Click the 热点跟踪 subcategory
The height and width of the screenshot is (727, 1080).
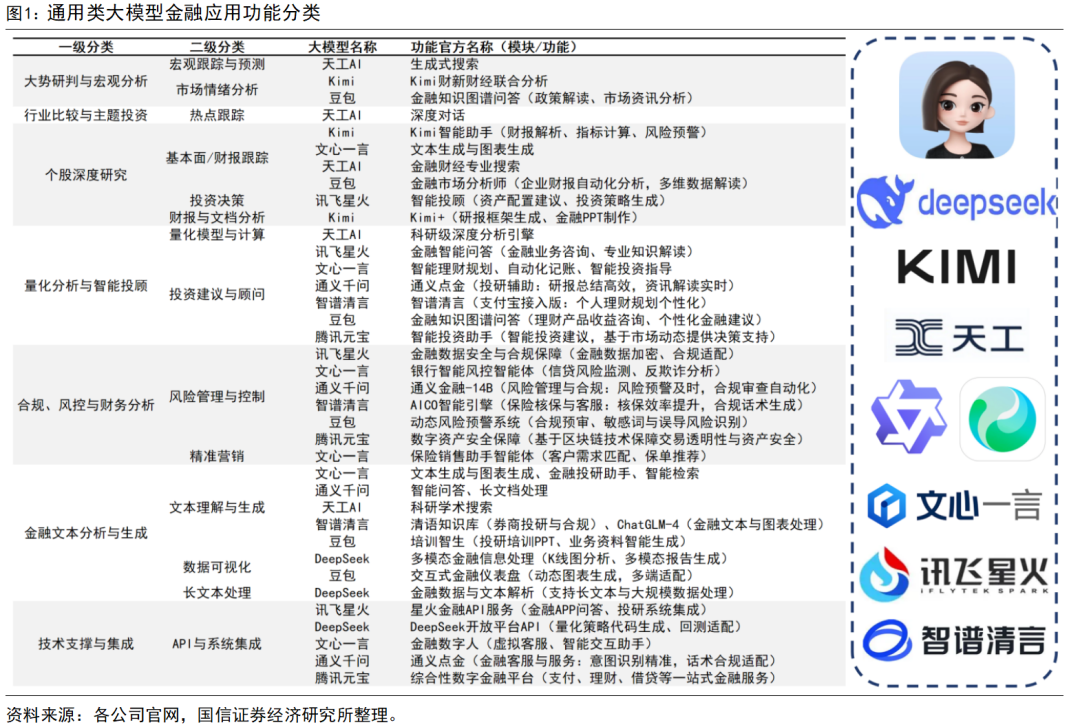point(217,115)
